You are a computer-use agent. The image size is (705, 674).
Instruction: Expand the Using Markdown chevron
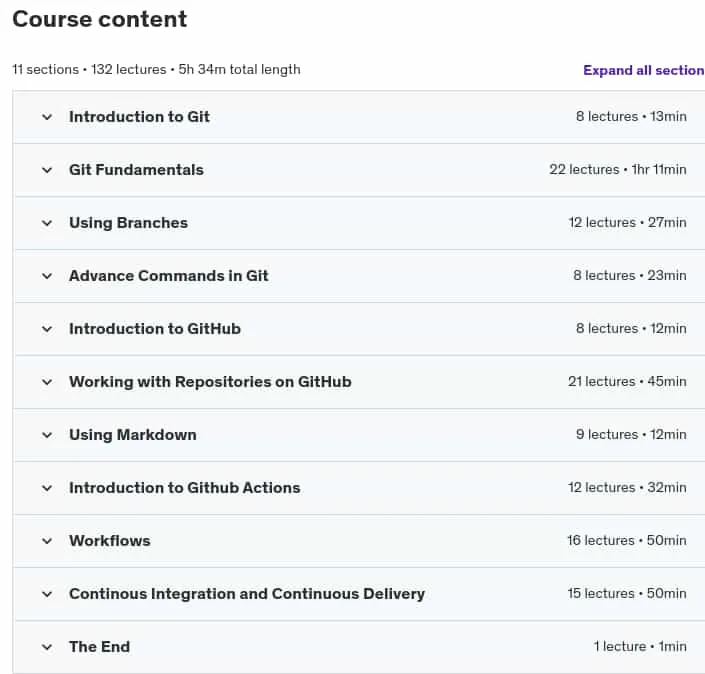point(47,435)
